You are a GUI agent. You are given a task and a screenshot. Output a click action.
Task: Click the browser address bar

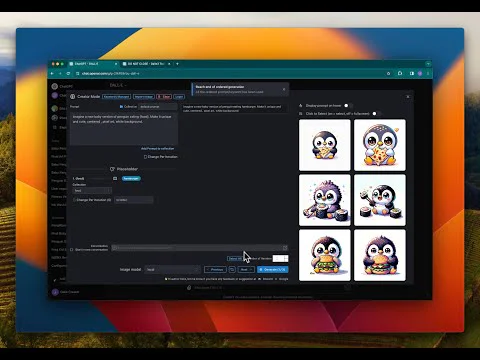230,73
